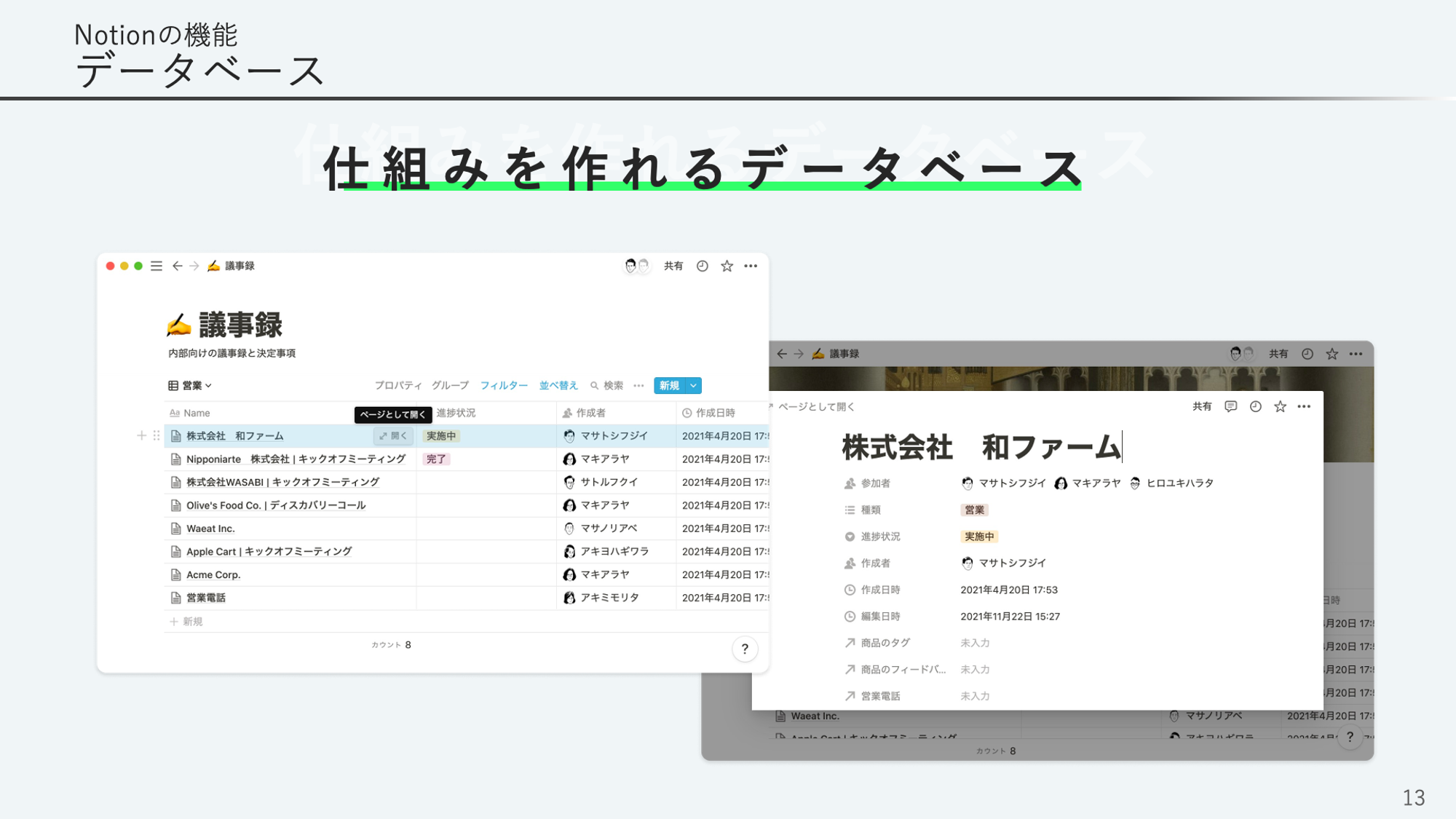Click comment icon in page preview panel

click(x=1230, y=406)
